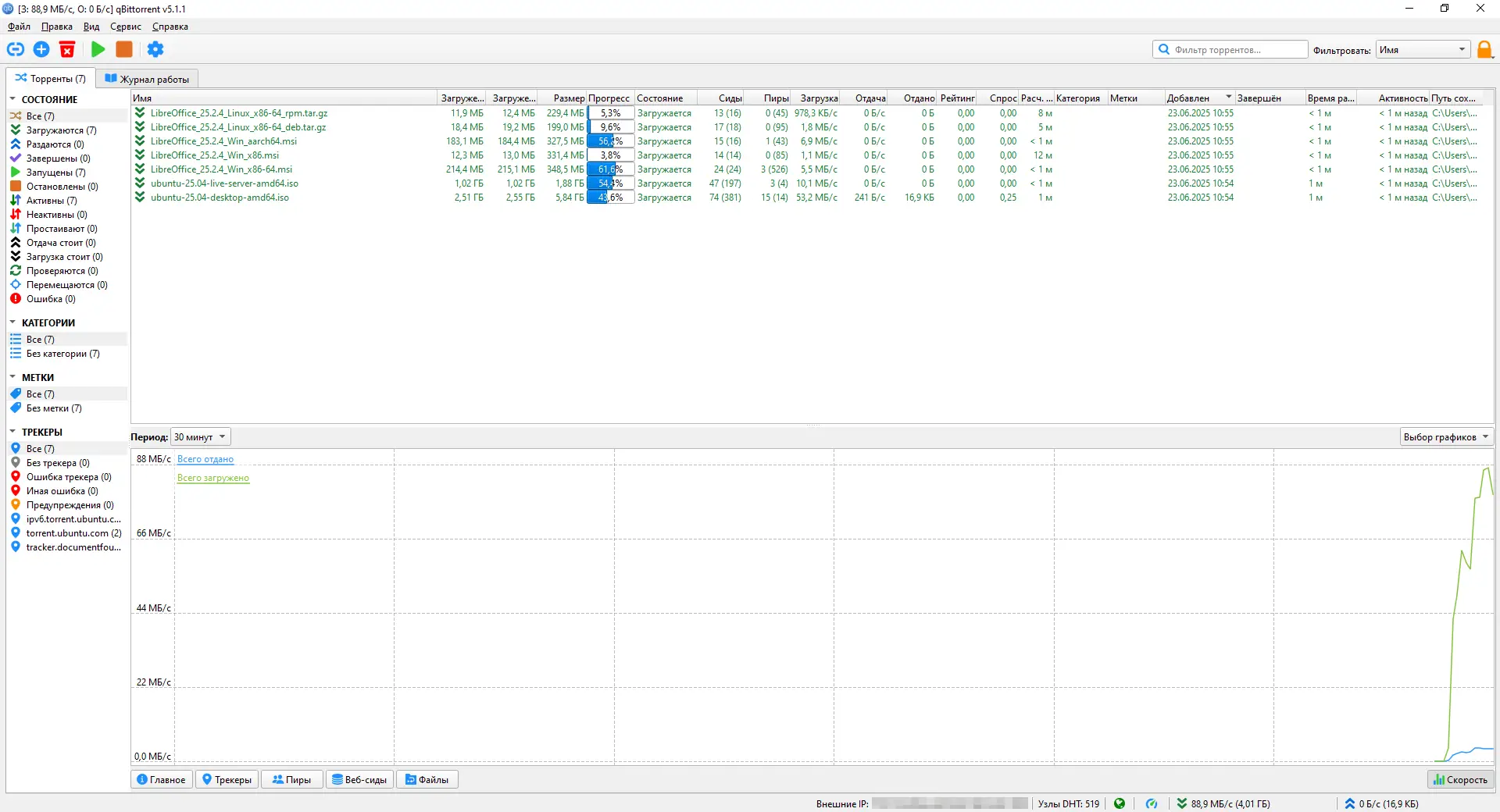This screenshot has width=1500, height=812.
Task: Click the red delete torrent icon
Action: tap(67, 49)
